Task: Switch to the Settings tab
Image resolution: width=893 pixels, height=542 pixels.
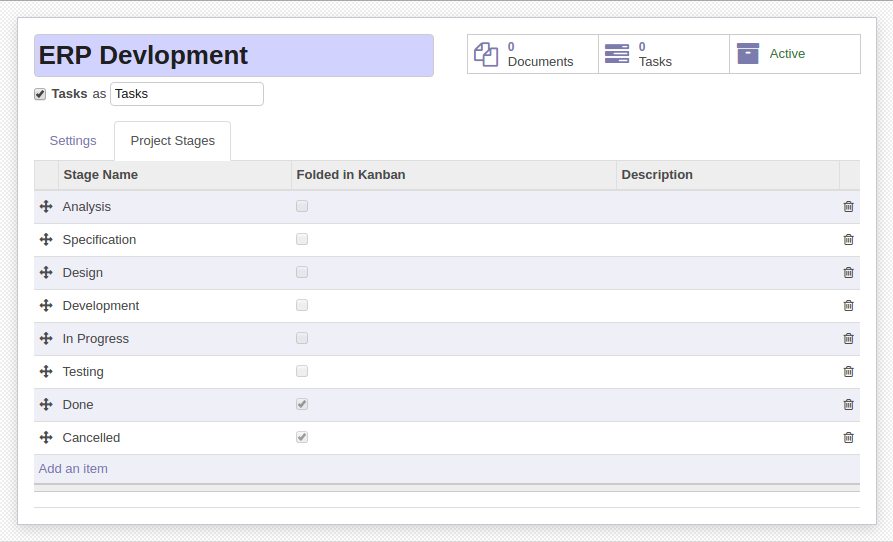Action: pos(73,141)
